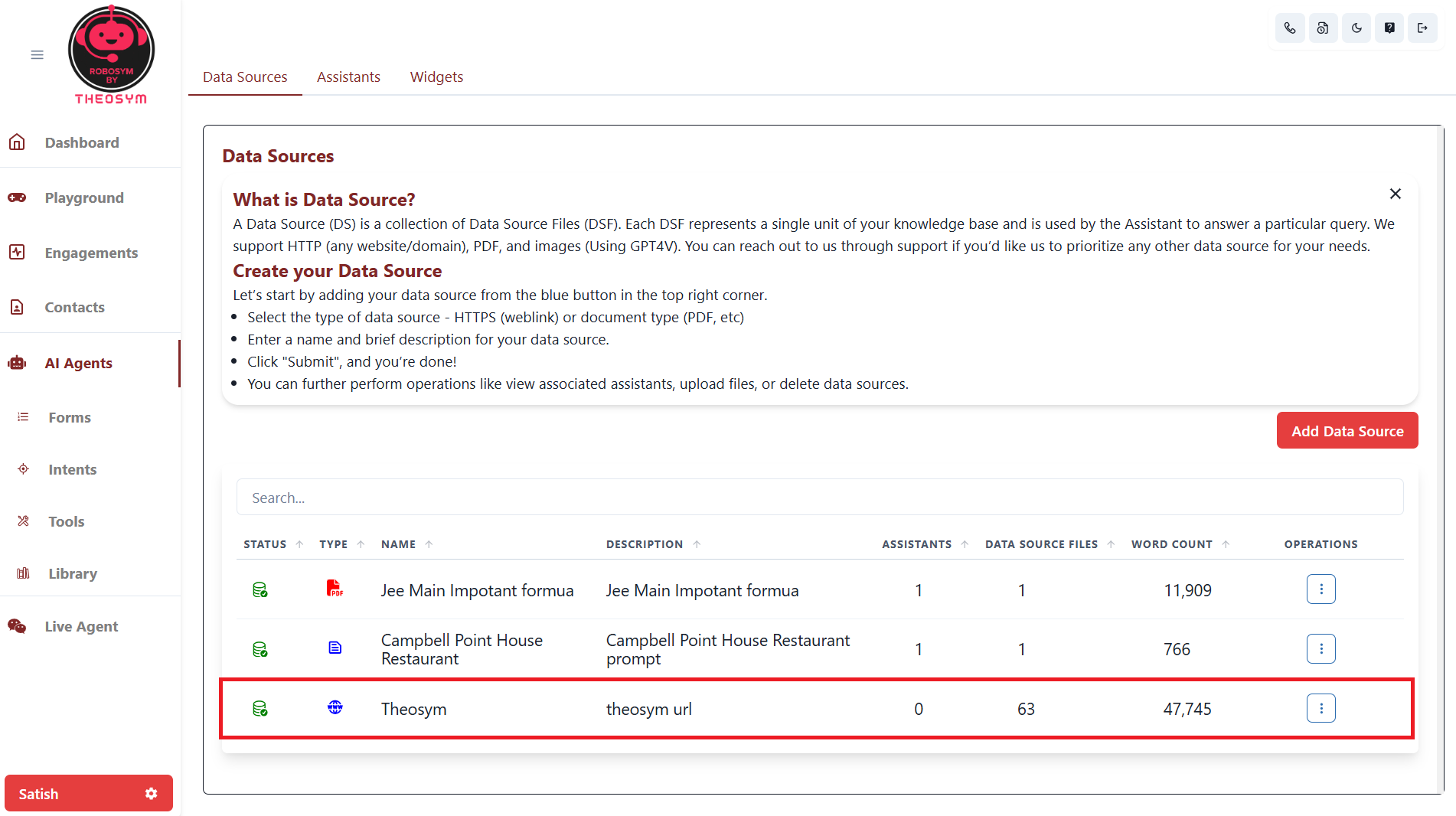Click PDF type icon for Jee Main row
The image size is (1456, 816).
(335, 589)
